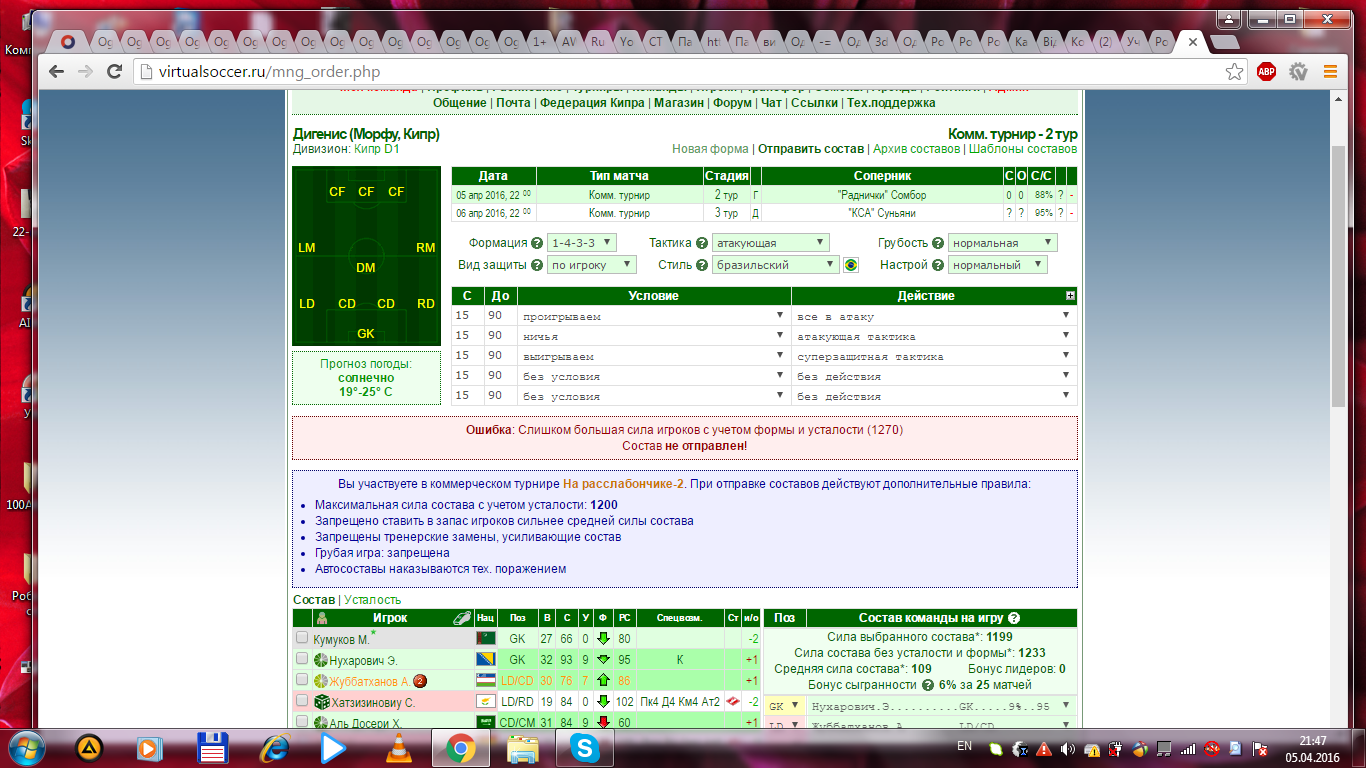Click the red badge next to Жуббатханов А.
The width and height of the screenshot is (1366, 768).
[420, 681]
